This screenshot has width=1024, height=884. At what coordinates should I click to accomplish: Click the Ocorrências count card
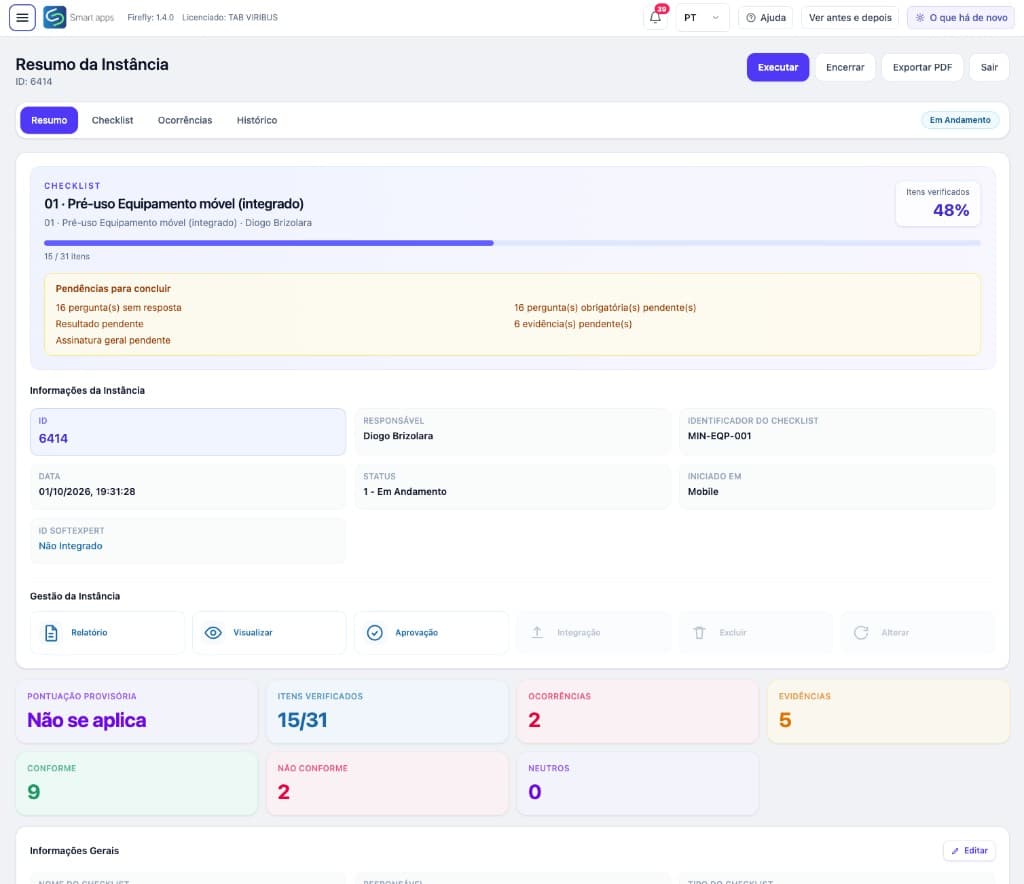[637, 711]
